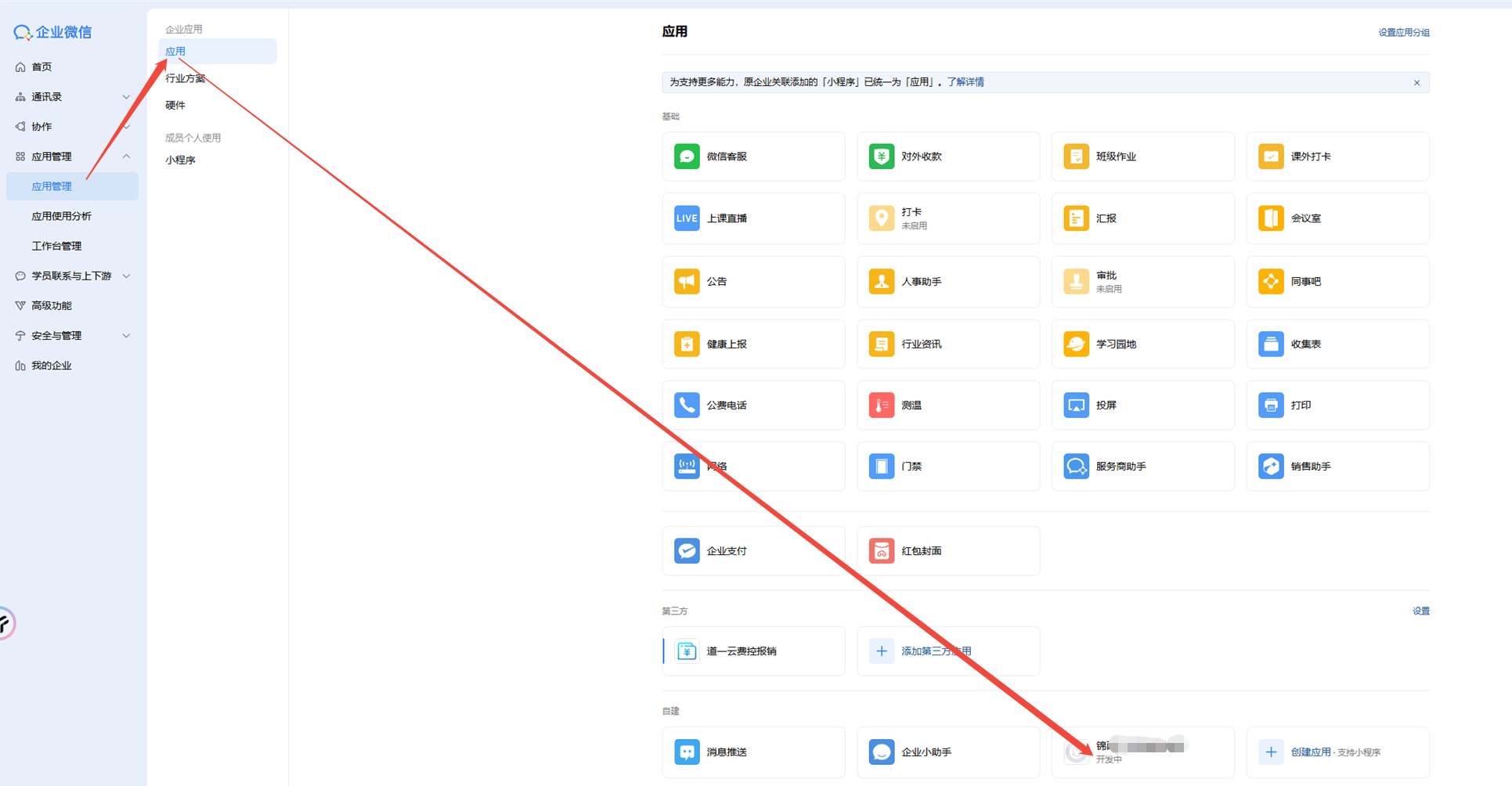This screenshot has width=1512, height=786.
Task: Click 创建应用 to add custom app
Action: point(1310,752)
